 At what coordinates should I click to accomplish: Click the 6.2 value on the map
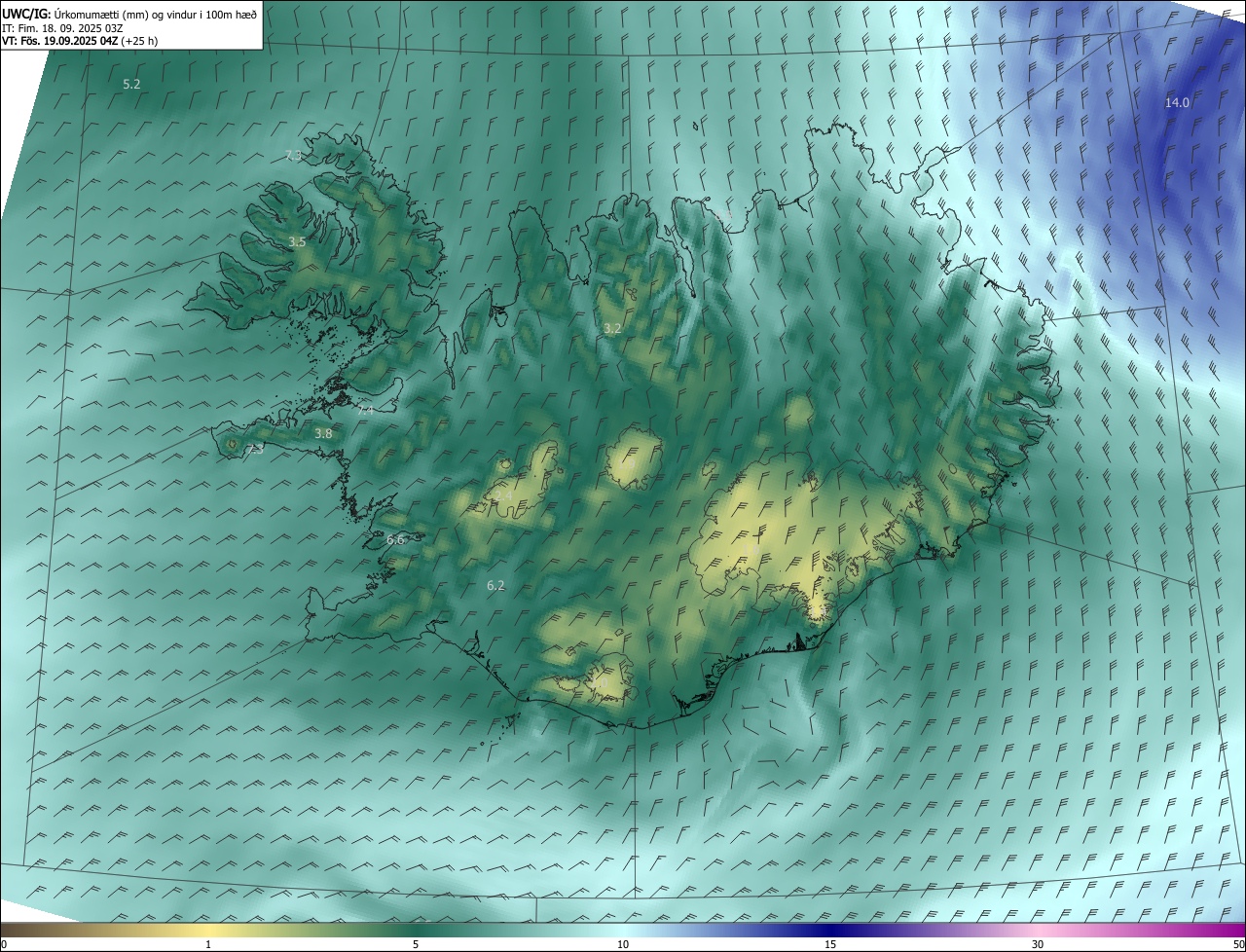click(495, 585)
